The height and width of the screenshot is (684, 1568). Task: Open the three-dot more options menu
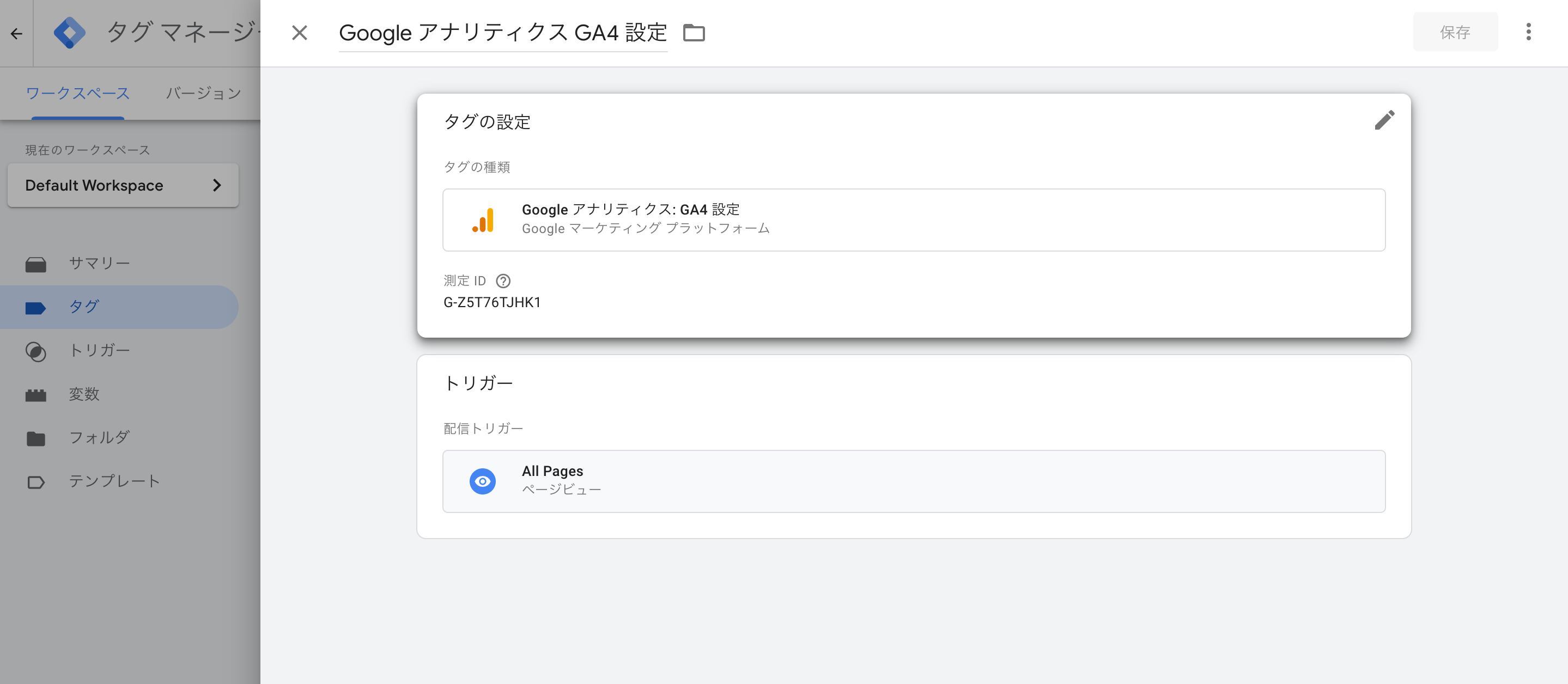click(x=1528, y=32)
